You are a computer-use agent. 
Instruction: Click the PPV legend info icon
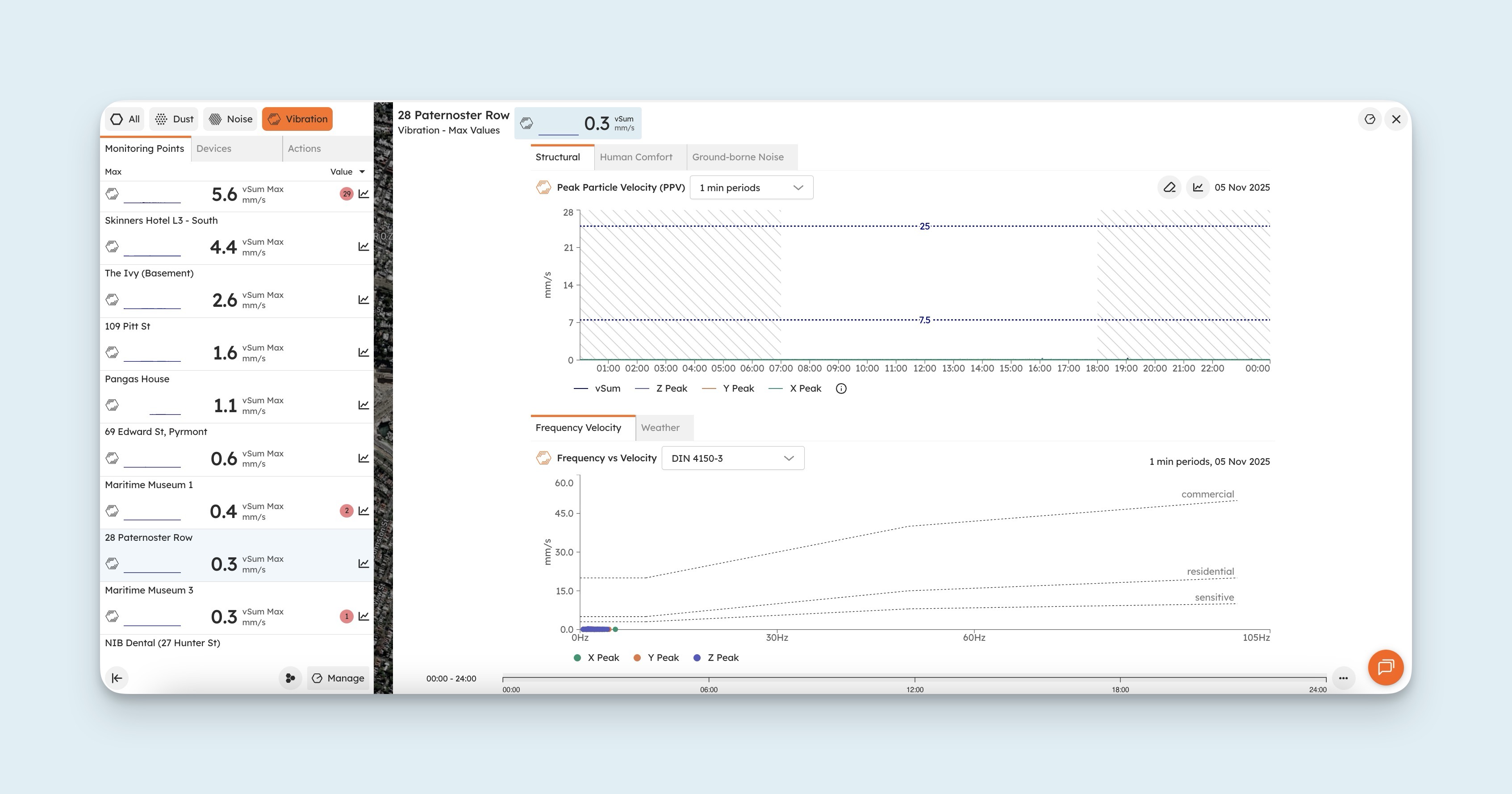coord(840,389)
